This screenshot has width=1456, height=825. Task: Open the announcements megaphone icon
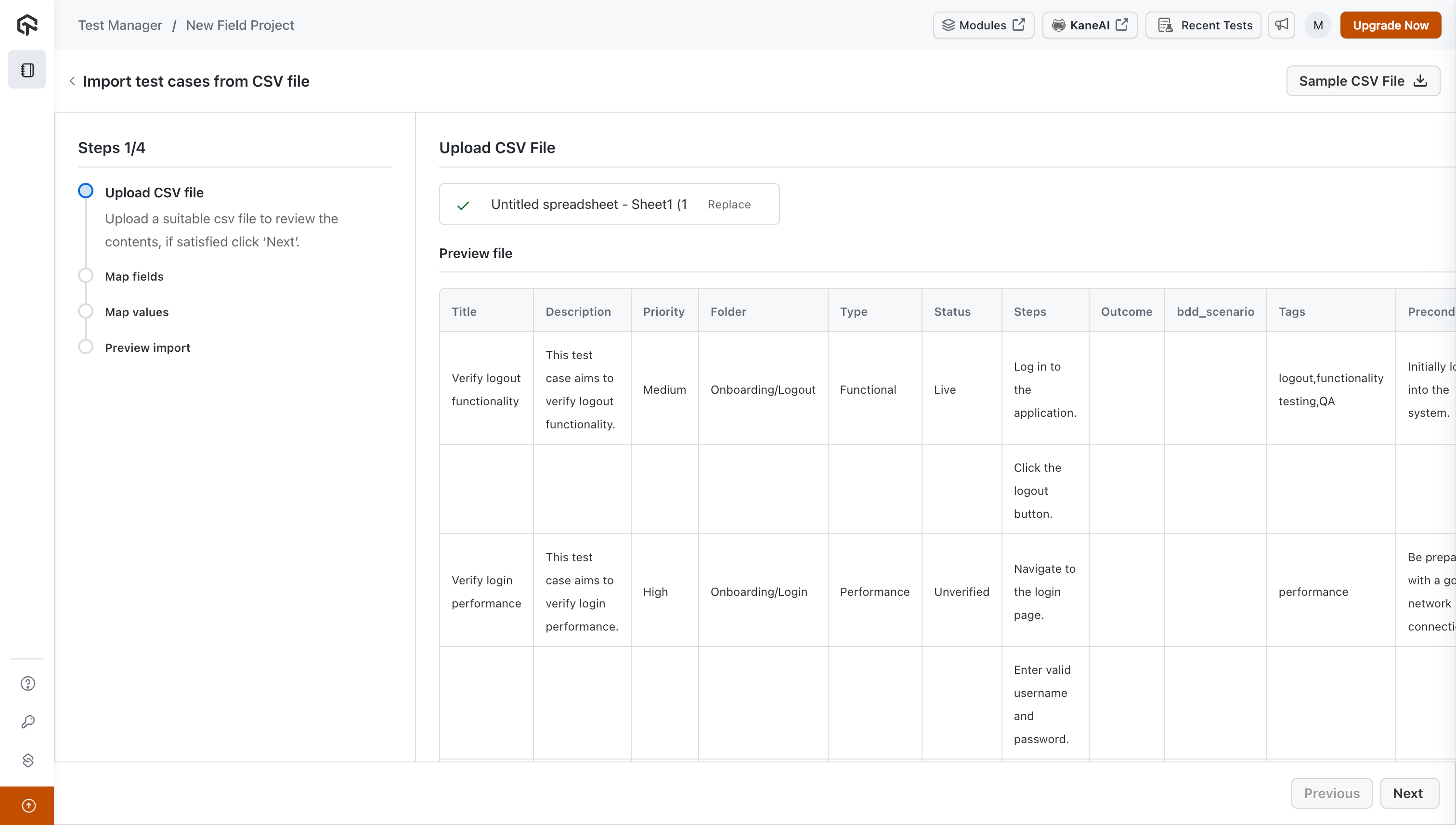(1281, 25)
